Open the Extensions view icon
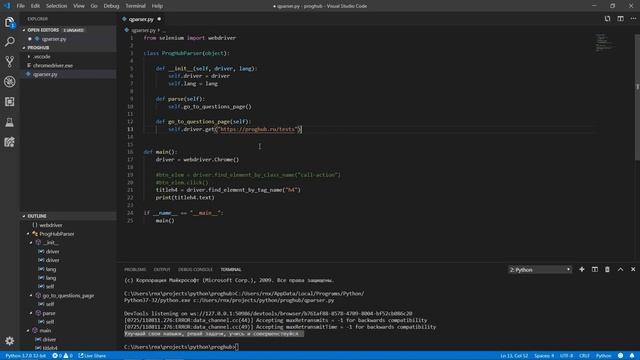Image resolution: width=640 pixels, height=360 pixels. coord(9,102)
